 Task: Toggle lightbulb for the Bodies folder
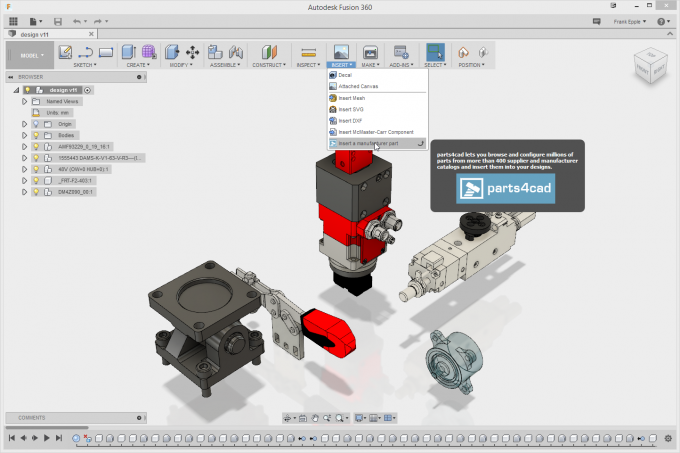click(36, 135)
